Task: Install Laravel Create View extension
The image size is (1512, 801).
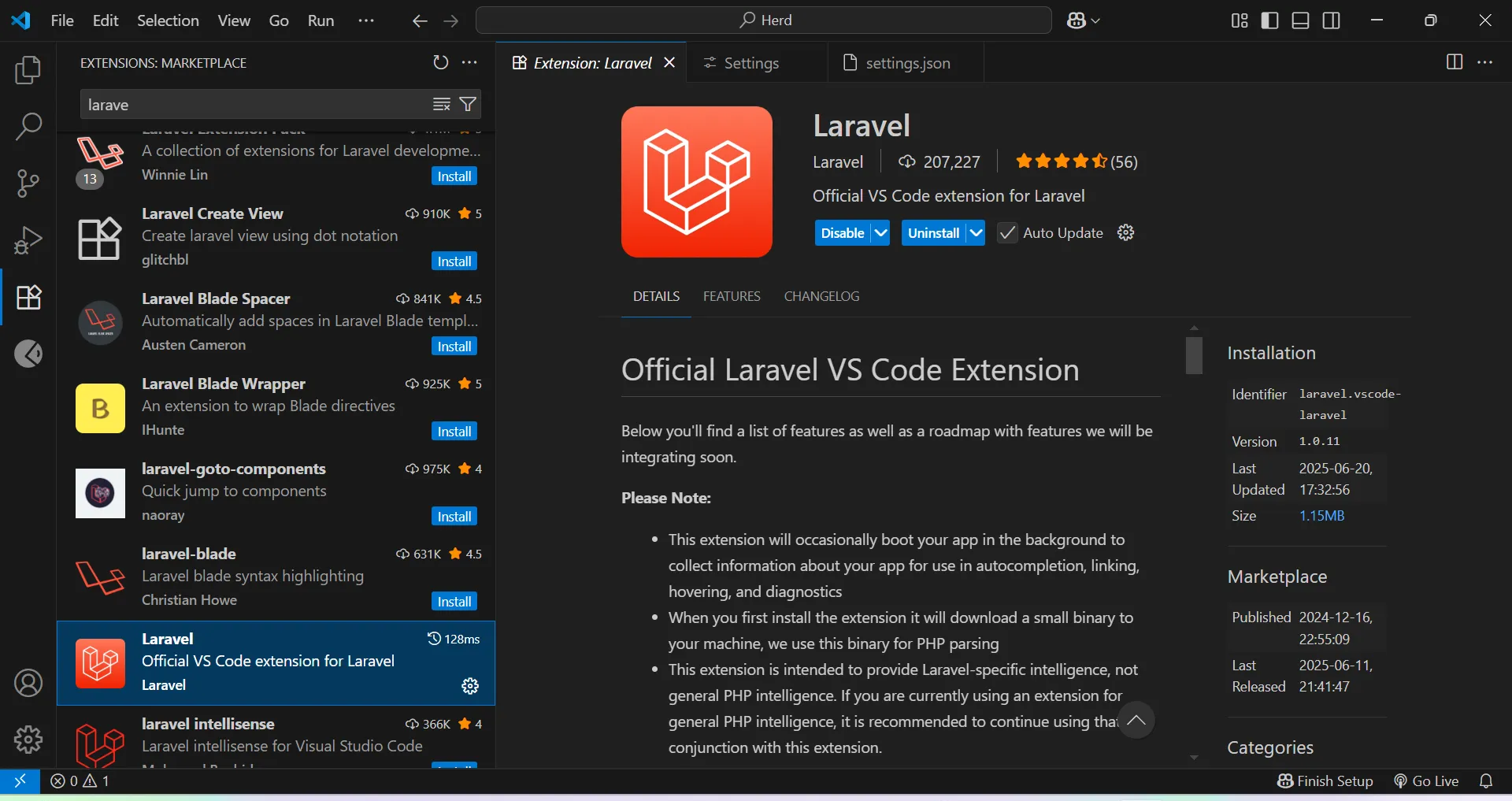Action: click(x=454, y=261)
